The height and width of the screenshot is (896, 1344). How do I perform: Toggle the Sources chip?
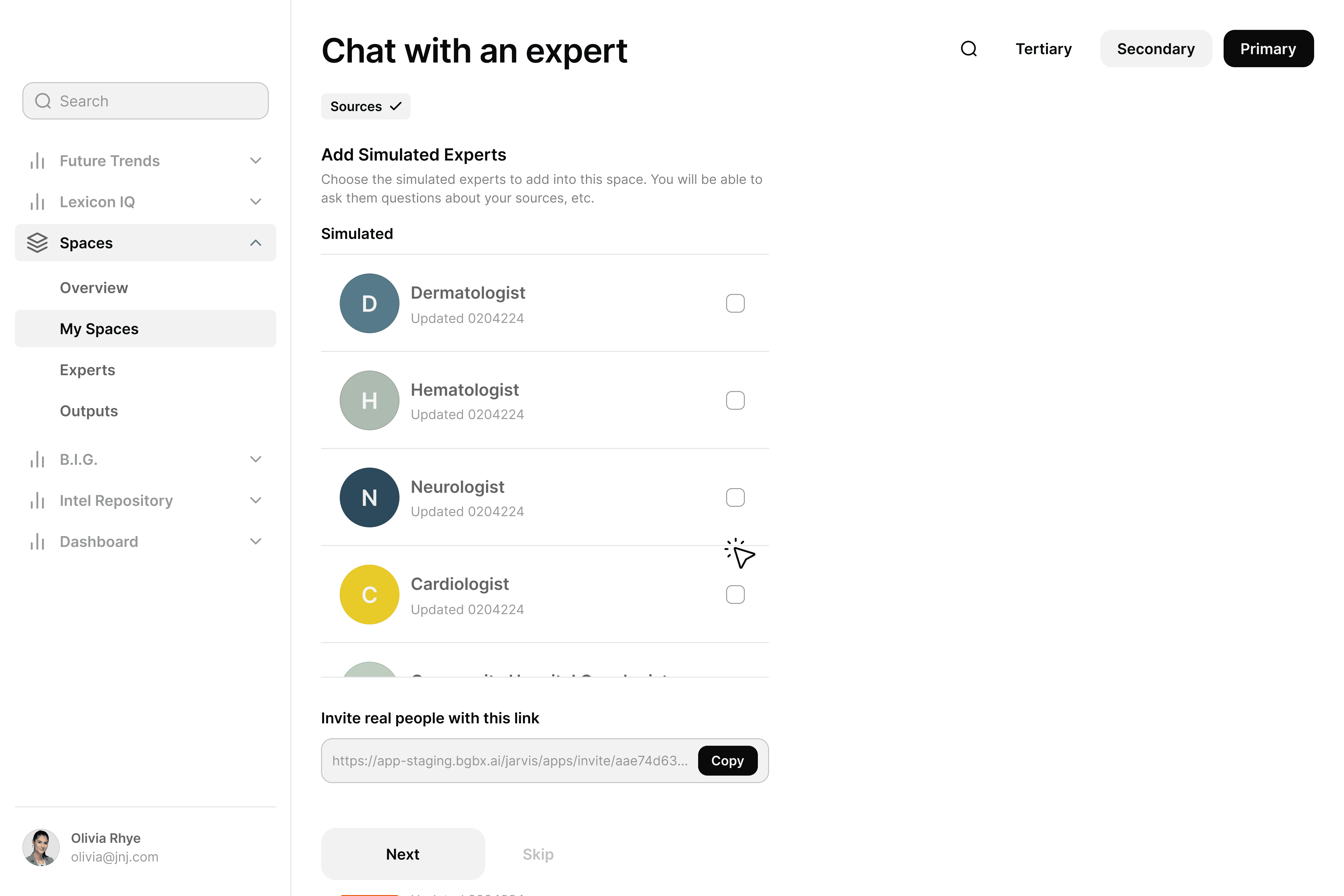[x=366, y=106]
